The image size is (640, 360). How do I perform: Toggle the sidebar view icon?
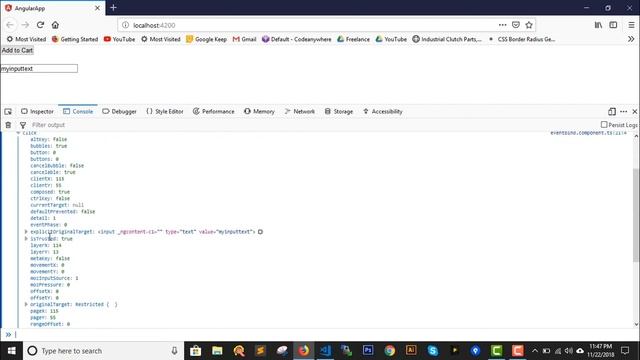click(613, 25)
